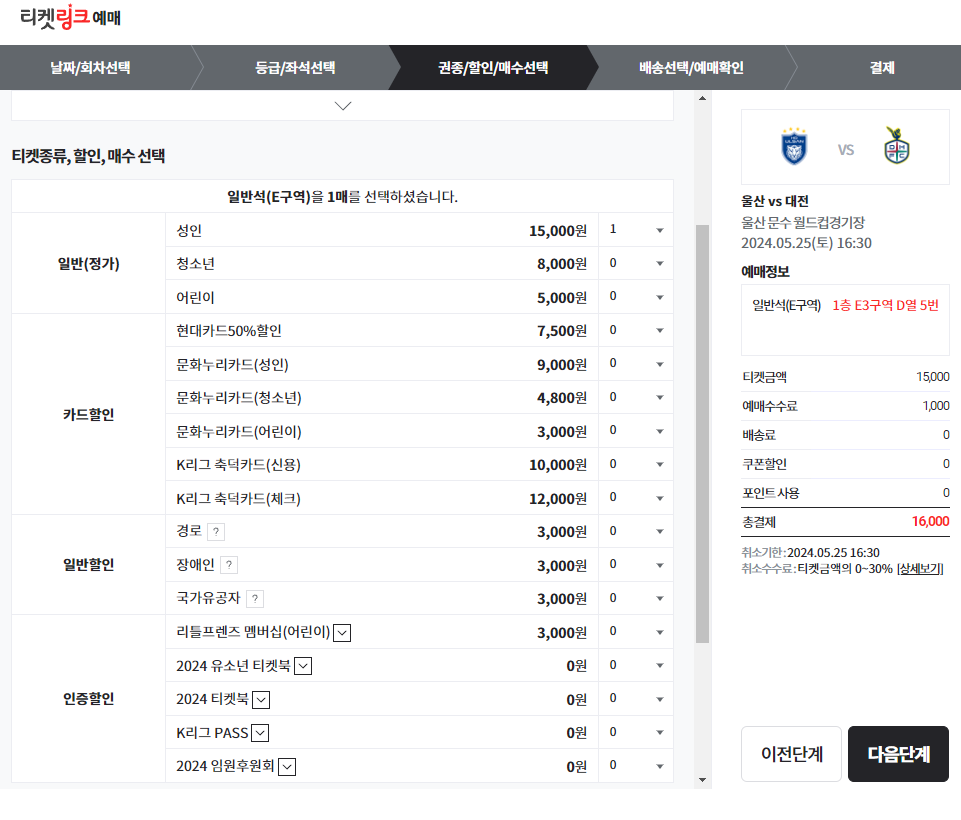Click the 카드할인 category cell
This screenshot has height=820, width=961.
coord(88,414)
